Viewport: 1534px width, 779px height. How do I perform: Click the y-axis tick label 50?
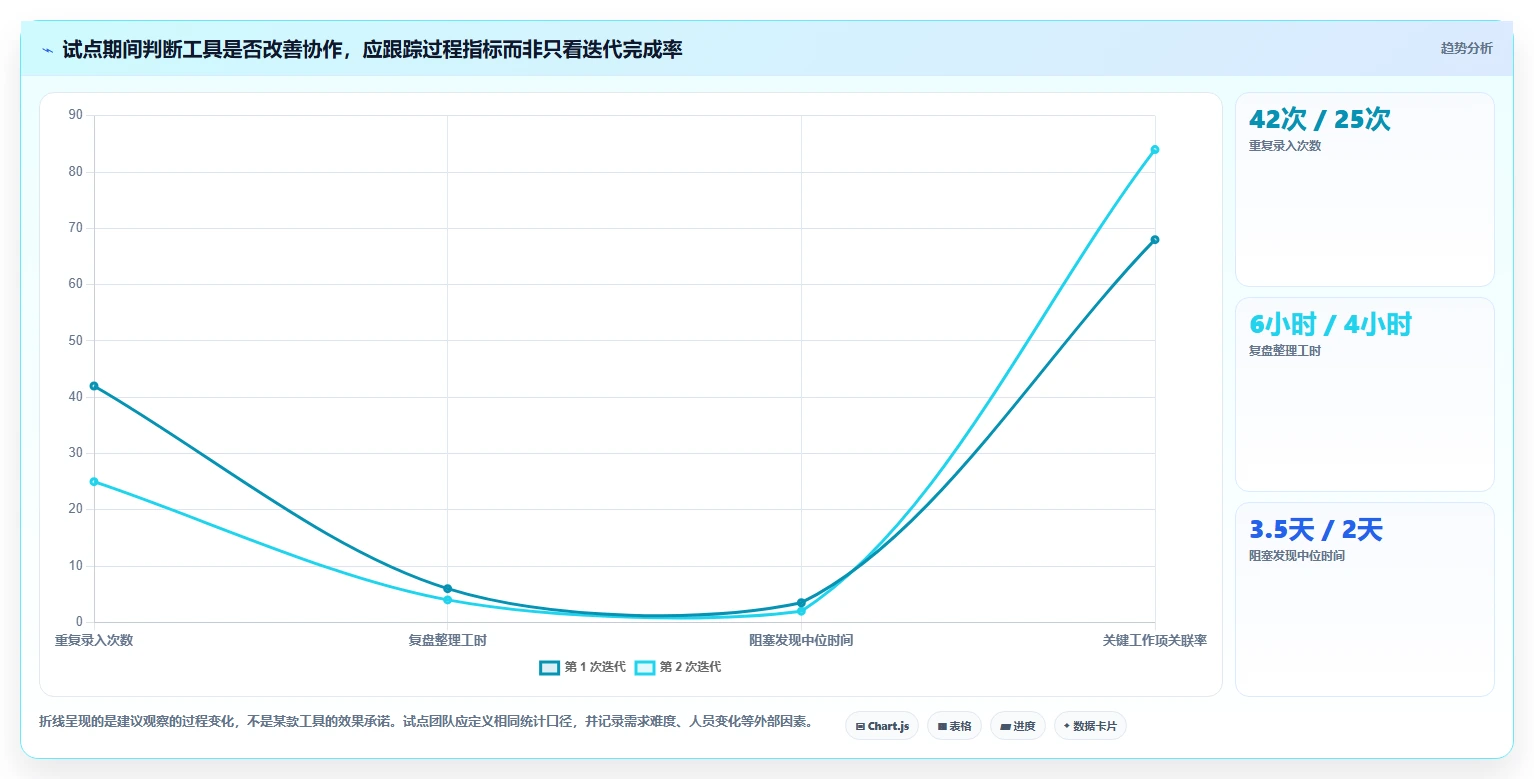(x=76, y=341)
